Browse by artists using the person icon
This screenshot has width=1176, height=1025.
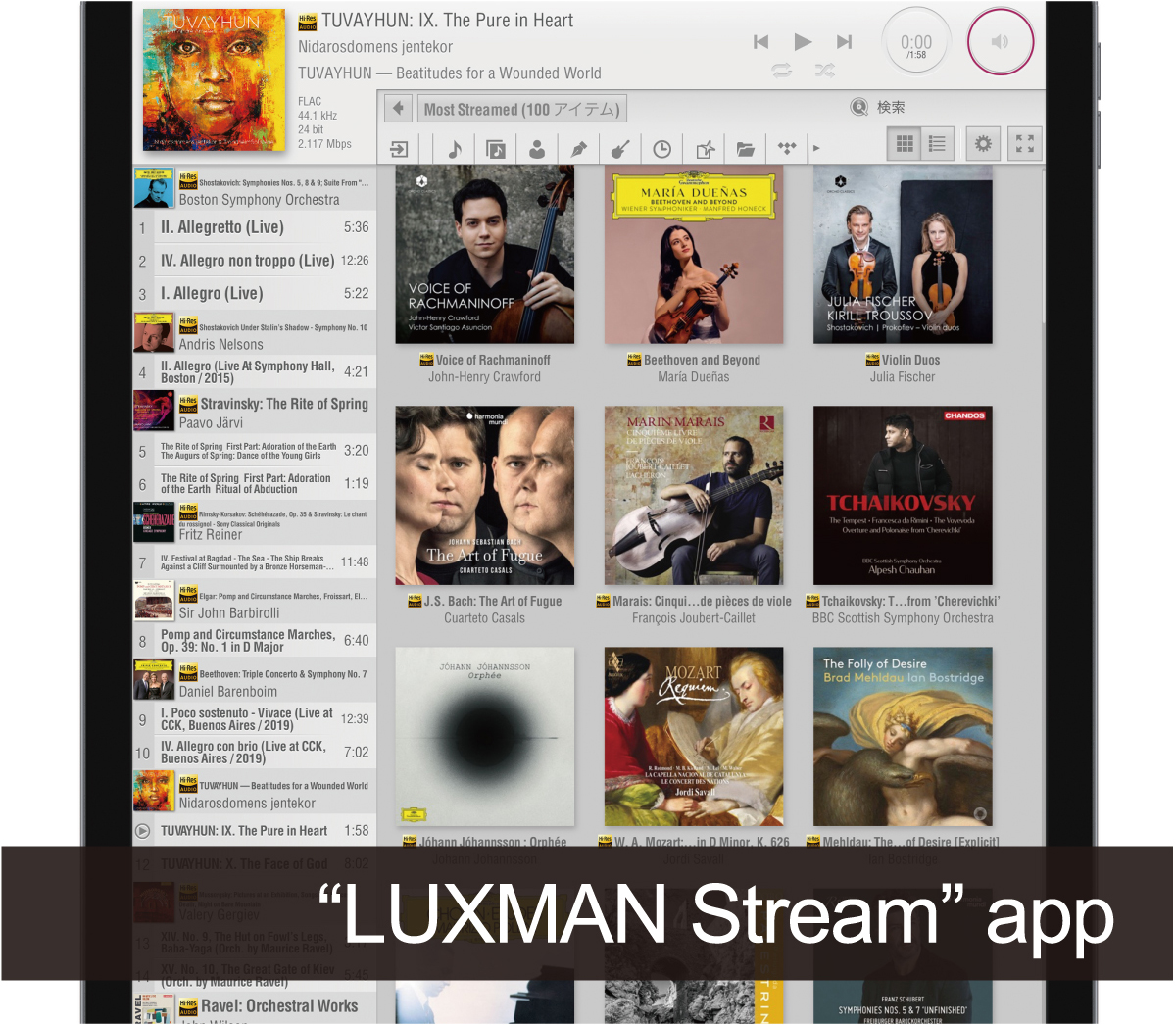pos(537,149)
